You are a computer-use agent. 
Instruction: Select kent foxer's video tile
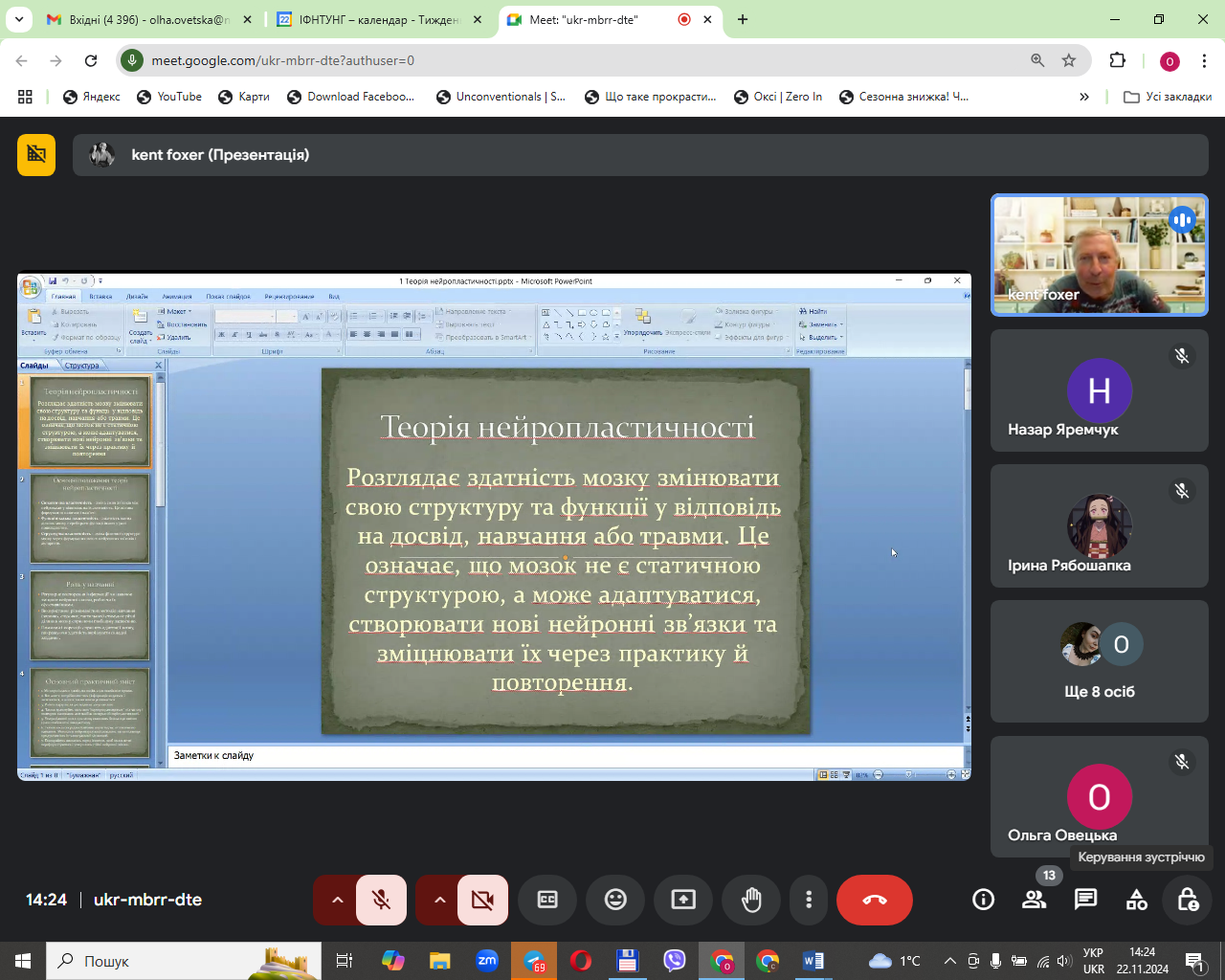[1100, 256]
